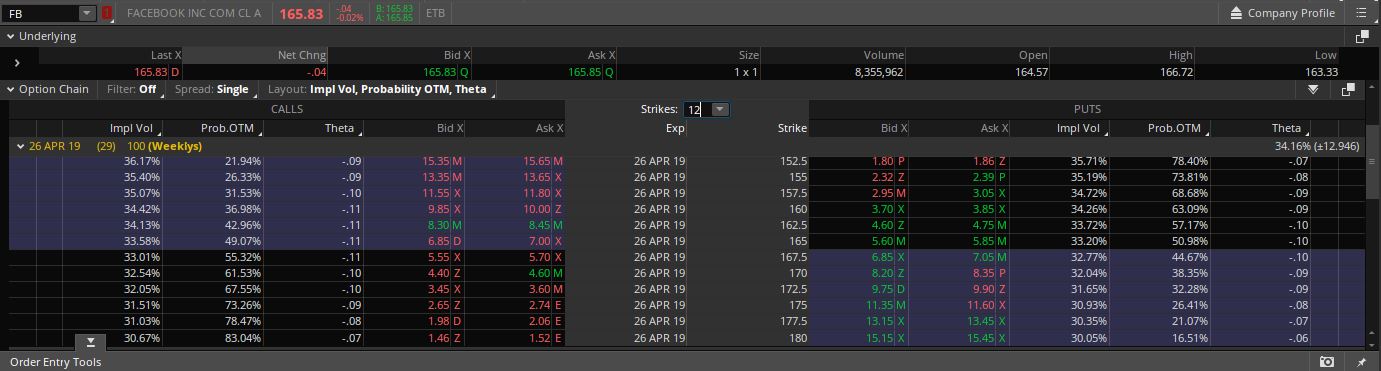Open the Strikes count dropdown arrow
Viewport: 1381px width, 371px height.
(x=720, y=109)
